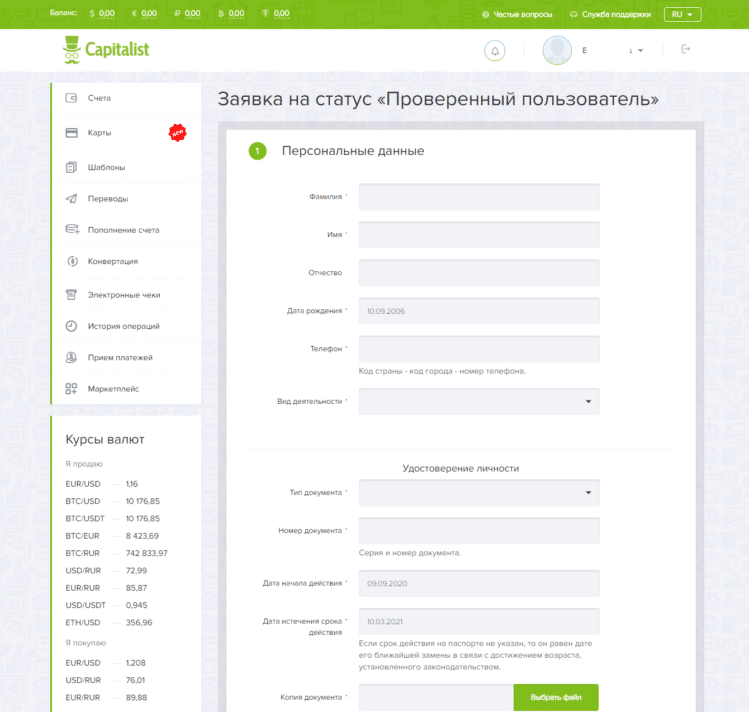Open Частые вопросы link
The width and height of the screenshot is (749, 712).
point(516,15)
